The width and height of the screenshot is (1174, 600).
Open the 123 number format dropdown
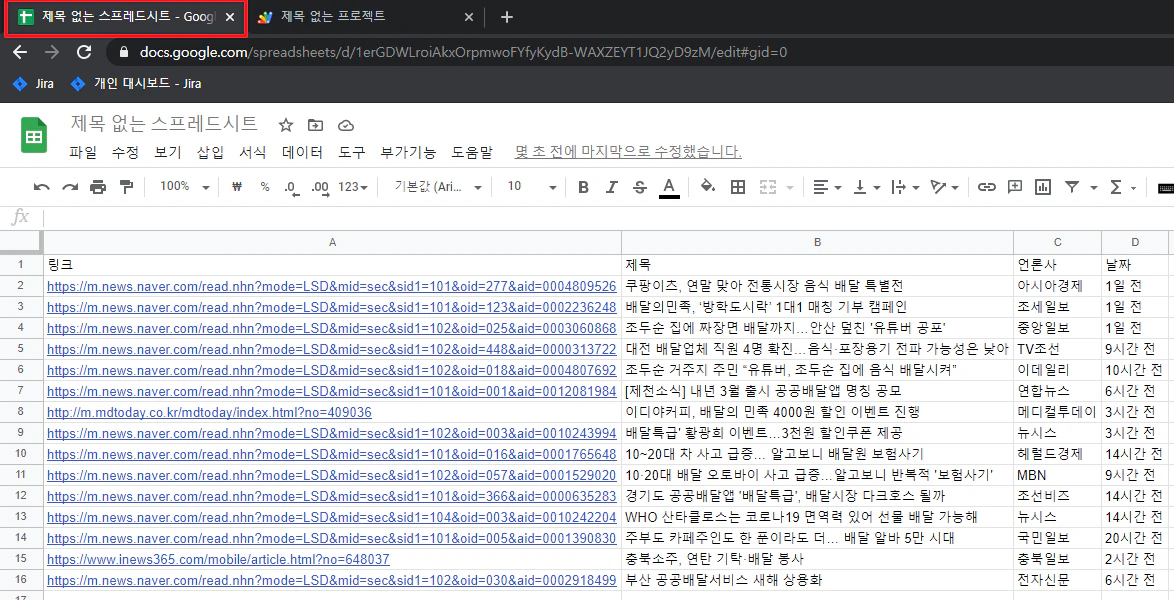353,187
